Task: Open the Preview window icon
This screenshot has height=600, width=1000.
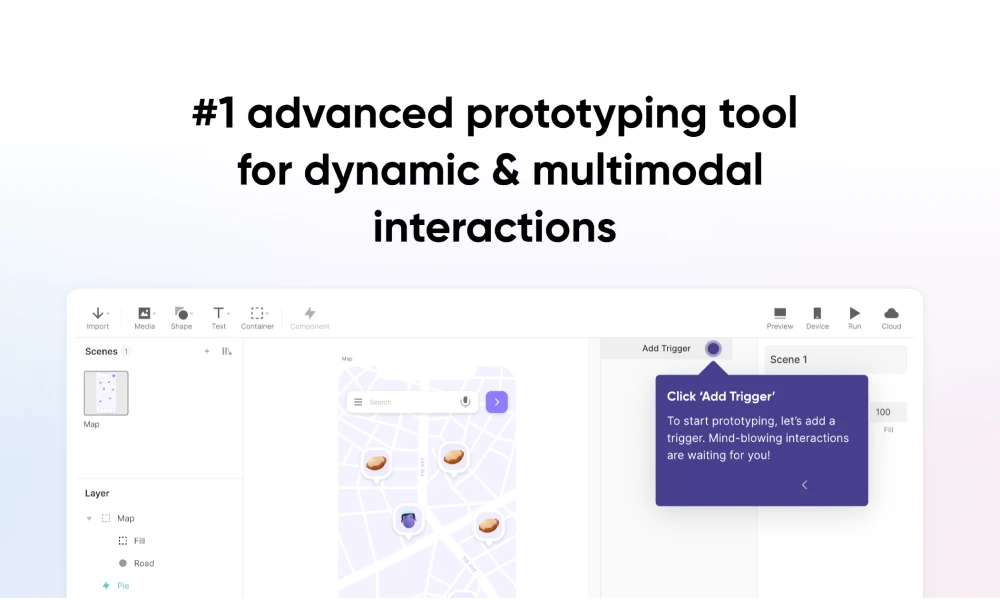Action: [780, 314]
